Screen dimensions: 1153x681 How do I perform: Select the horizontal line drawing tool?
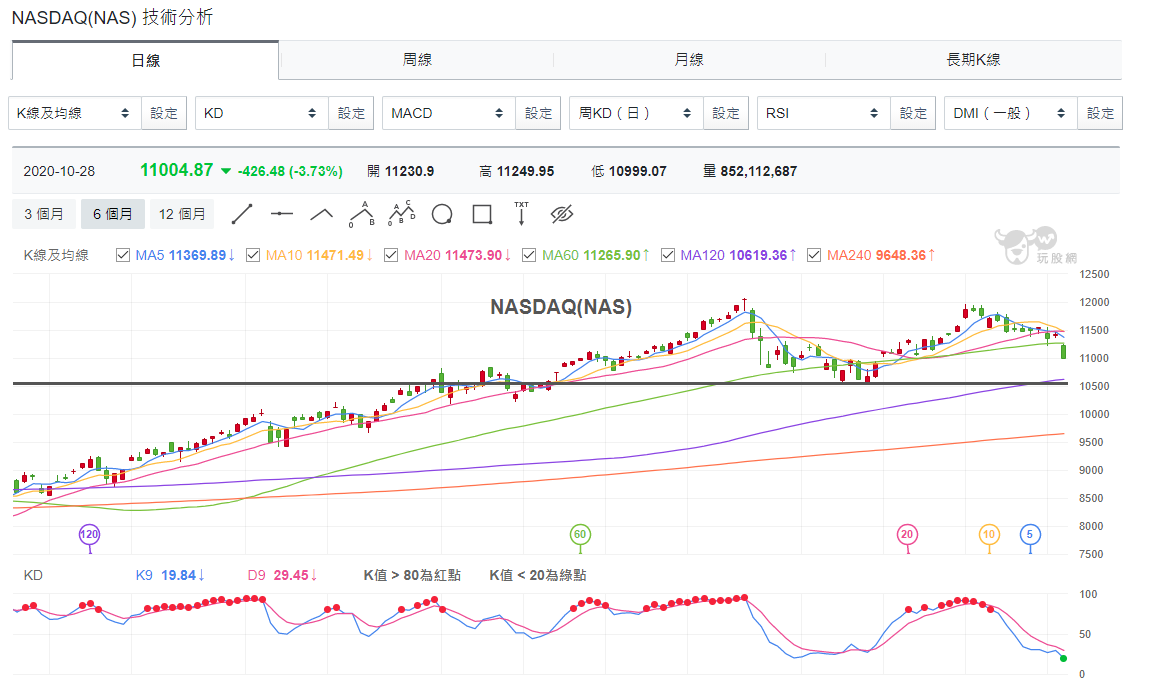[x=282, y=214]
